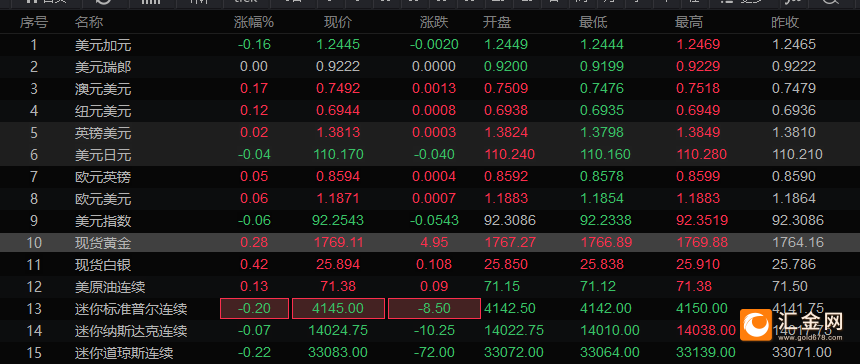Open the 美元指数 row

click(430, 221)
